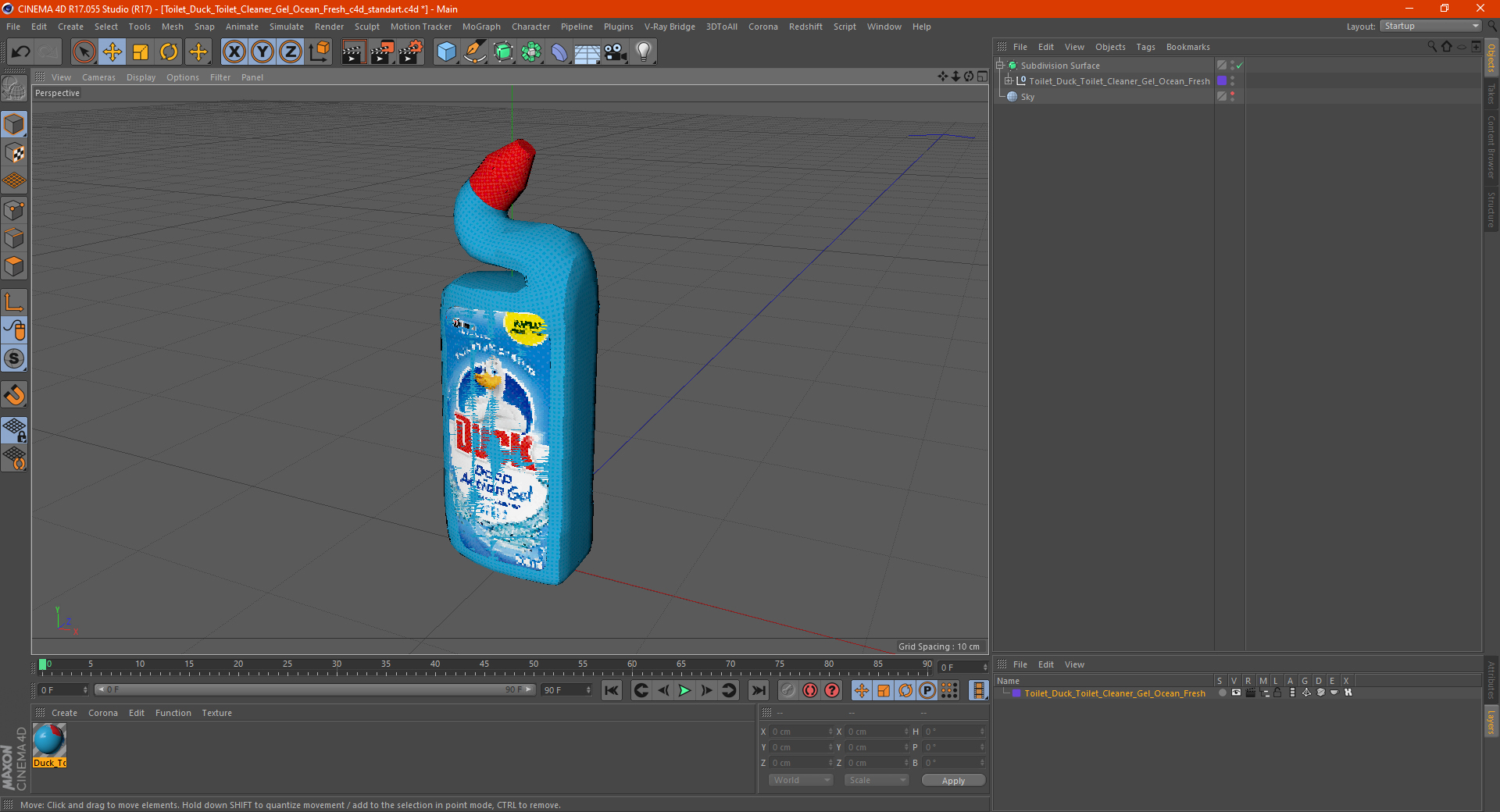Open material manager Texture menu
This screenshot has height=812, width=1500.
(216, 713)
